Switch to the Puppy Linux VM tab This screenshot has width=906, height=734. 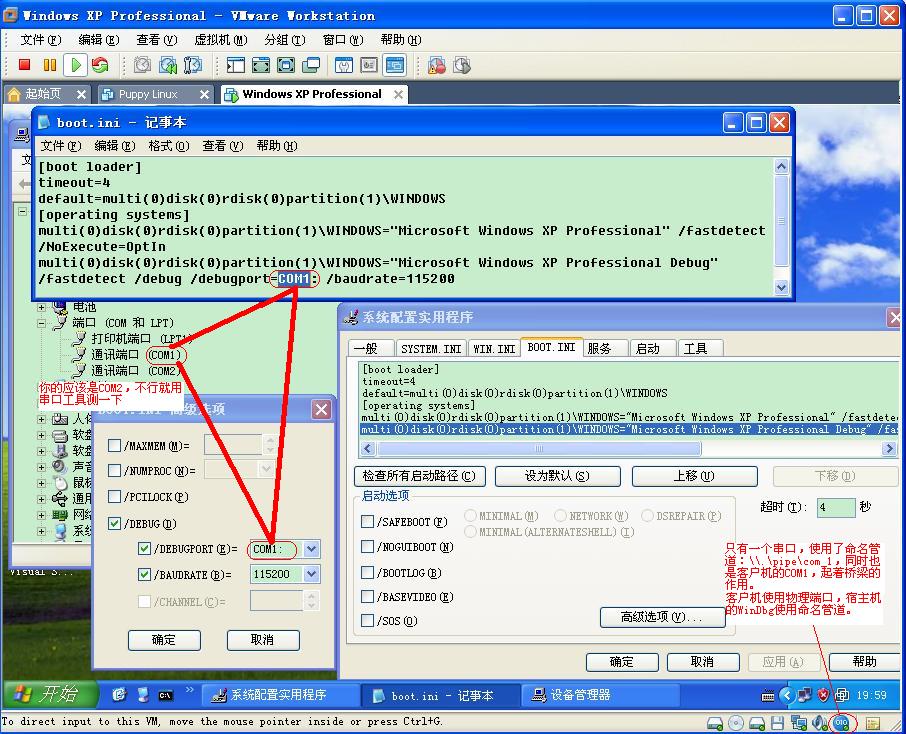click(154, 94)
